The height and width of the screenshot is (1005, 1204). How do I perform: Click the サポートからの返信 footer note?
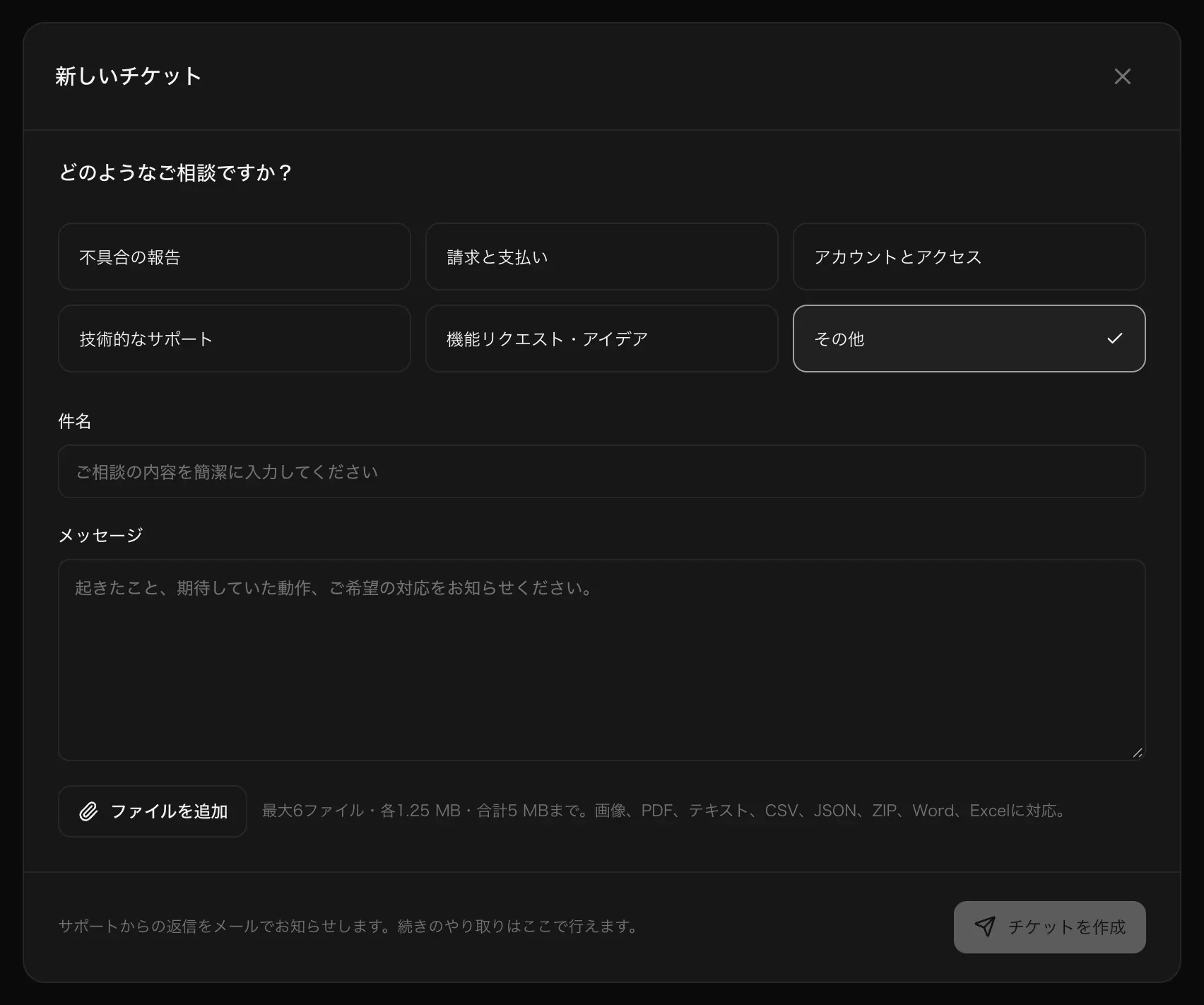click(350, 926)
